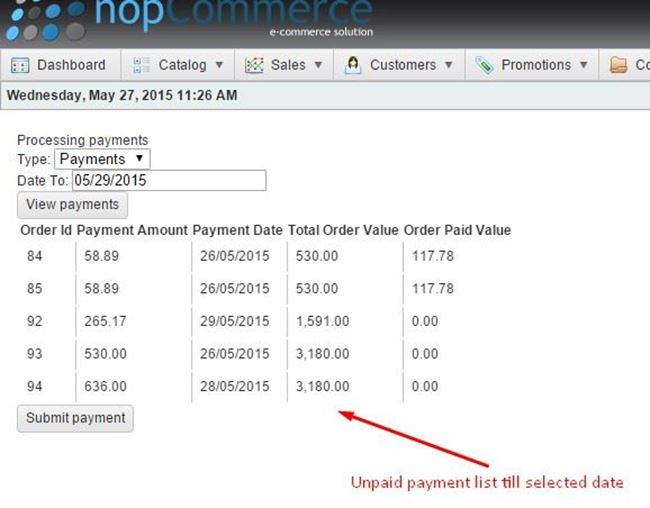Expand the Customers menu arrow

449,65
